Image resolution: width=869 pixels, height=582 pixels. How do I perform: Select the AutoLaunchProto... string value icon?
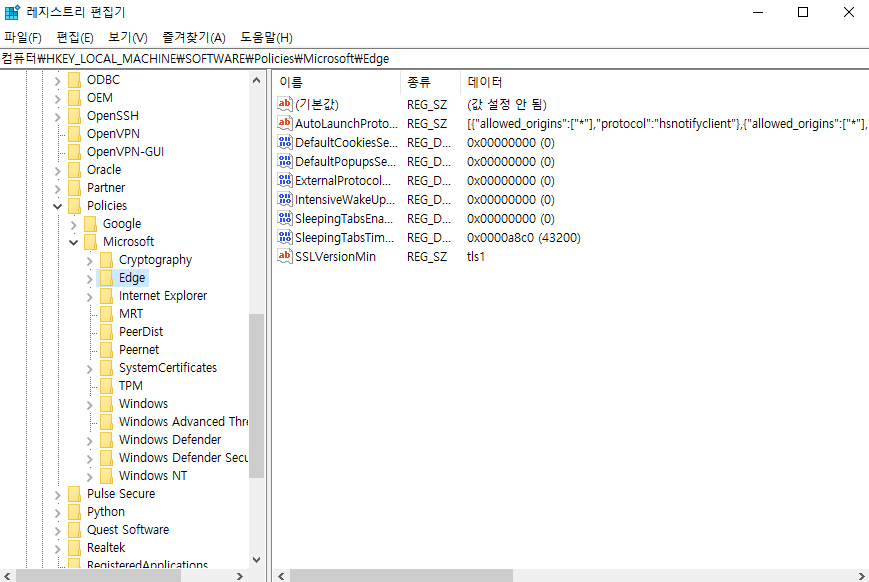coord(285,123)
